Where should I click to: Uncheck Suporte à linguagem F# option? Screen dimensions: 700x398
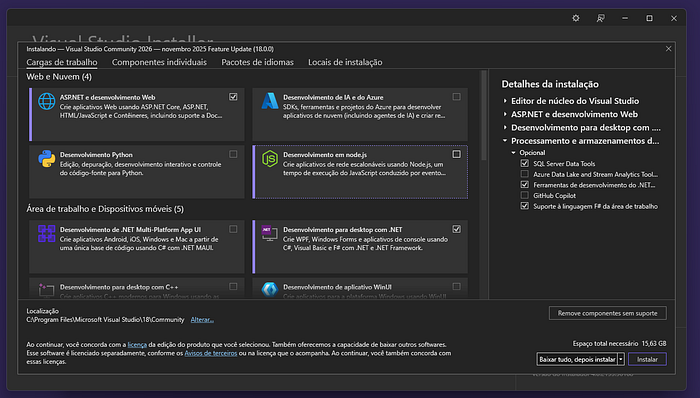coord(525,206)
